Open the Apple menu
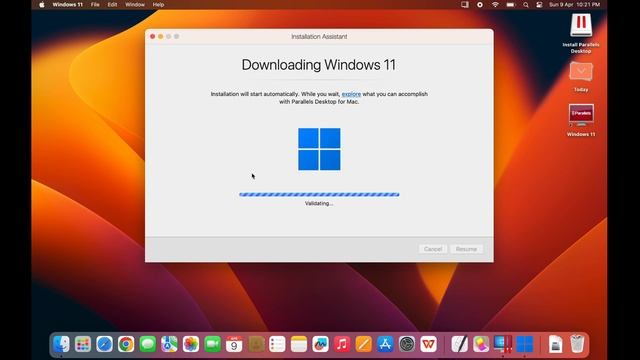Image resolution: width=640 pixels, height=360 pixels. point(42,5)
